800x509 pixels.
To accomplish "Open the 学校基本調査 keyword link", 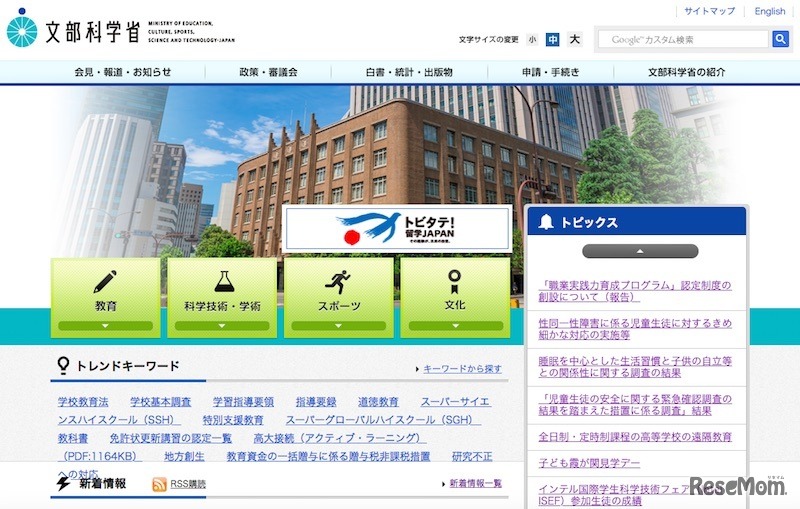I will point(161,401).
